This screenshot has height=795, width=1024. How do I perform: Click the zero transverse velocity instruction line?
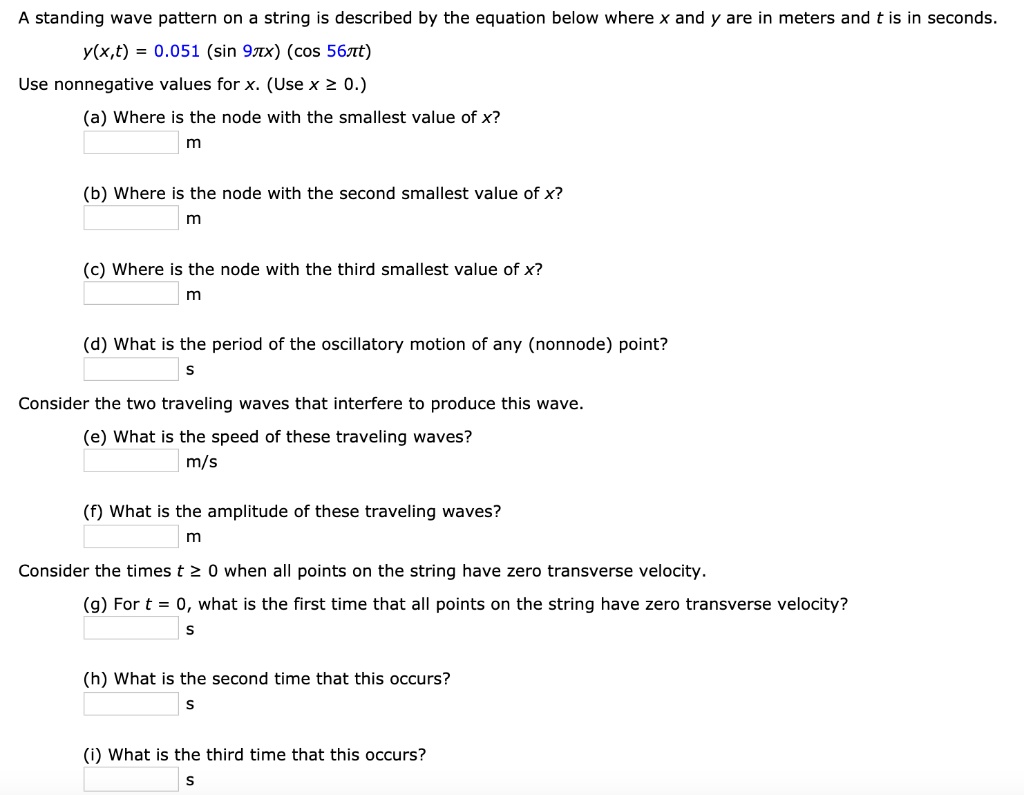click(x=362, y=571)
